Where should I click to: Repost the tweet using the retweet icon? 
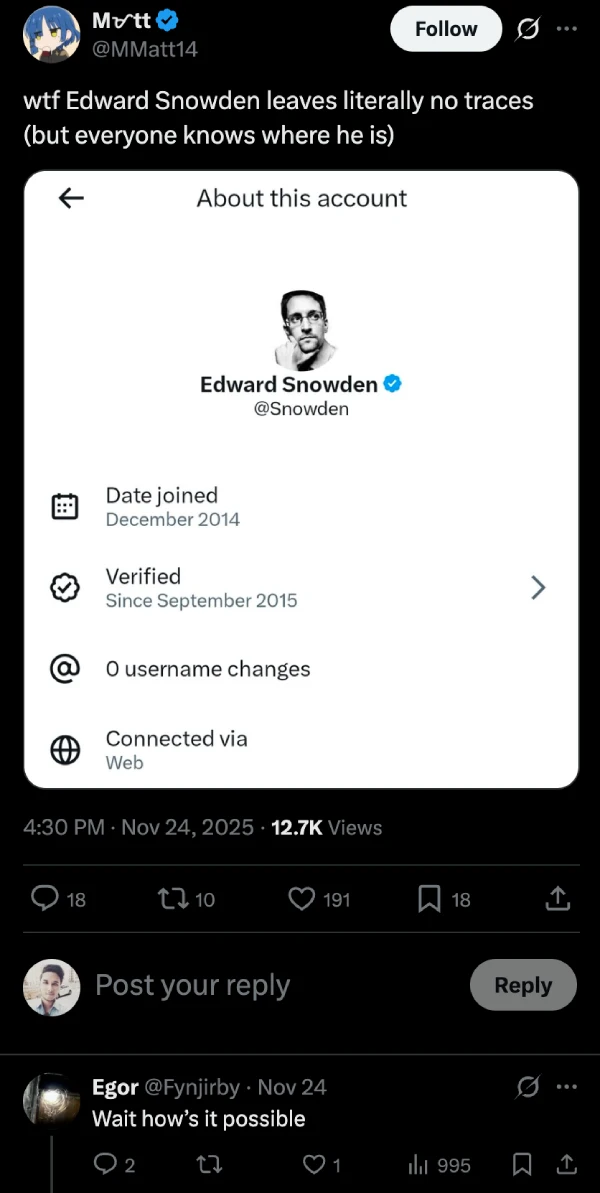175,899
